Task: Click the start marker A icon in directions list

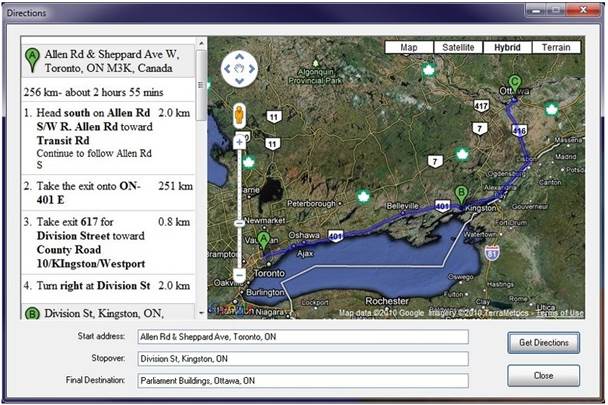Action: tap(33, 57)
